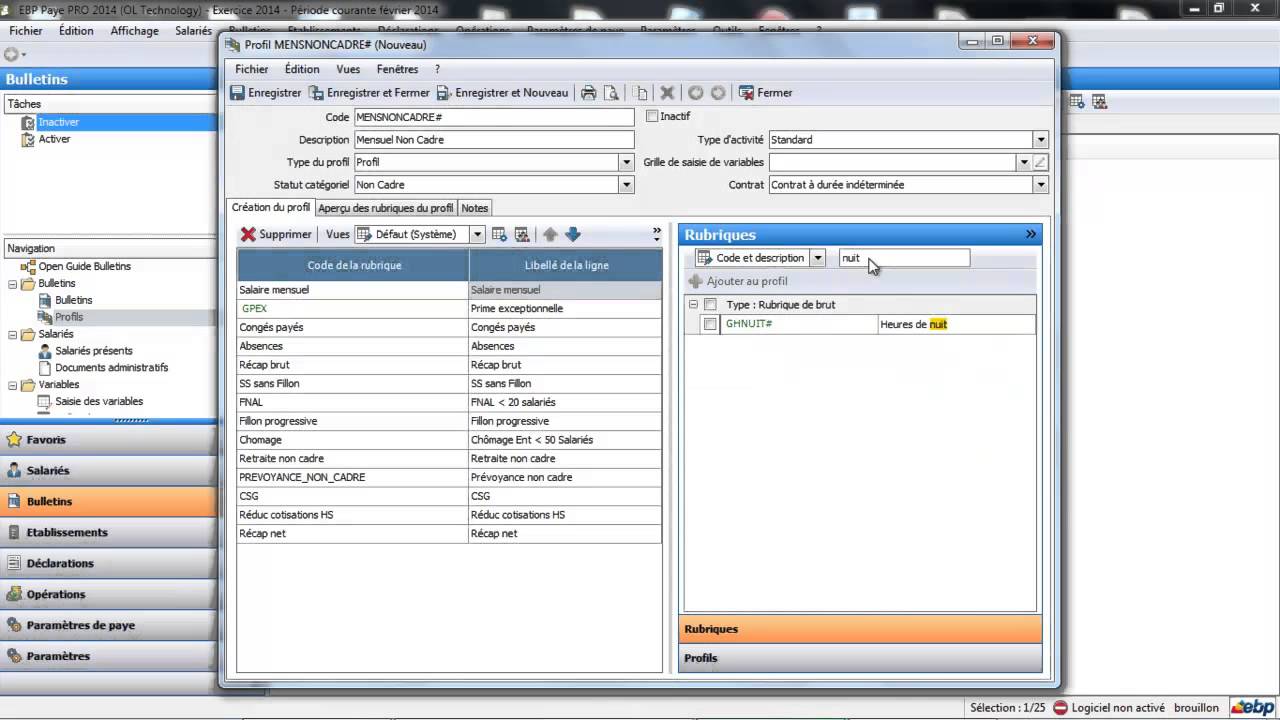Image resolution: width=1280 pixels, height=720 pixels.
Task: Click the Favoris star icon in sidebar
Action: [x=13, y=439]
